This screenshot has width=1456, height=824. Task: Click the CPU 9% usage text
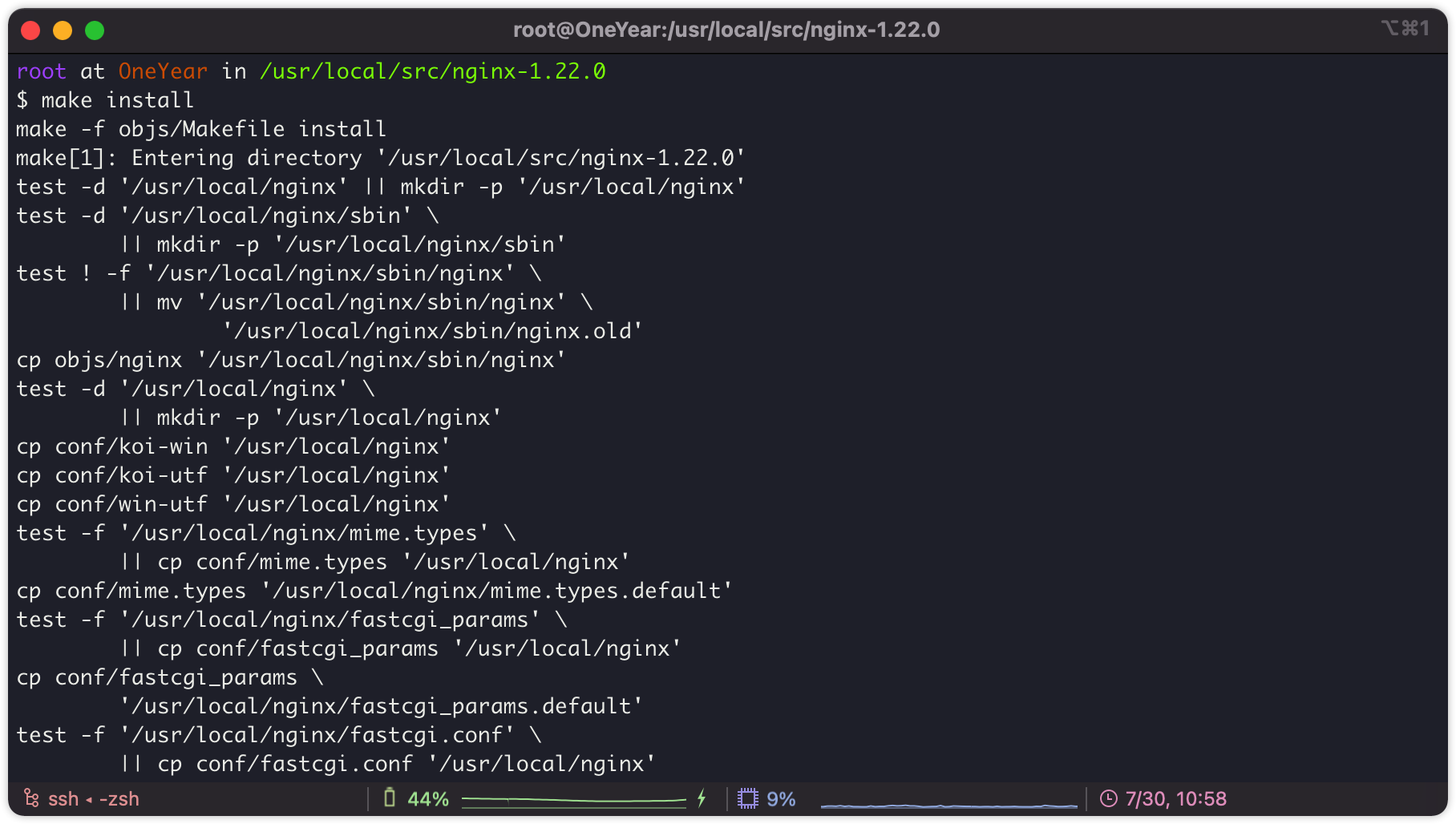tap(781, 799)
